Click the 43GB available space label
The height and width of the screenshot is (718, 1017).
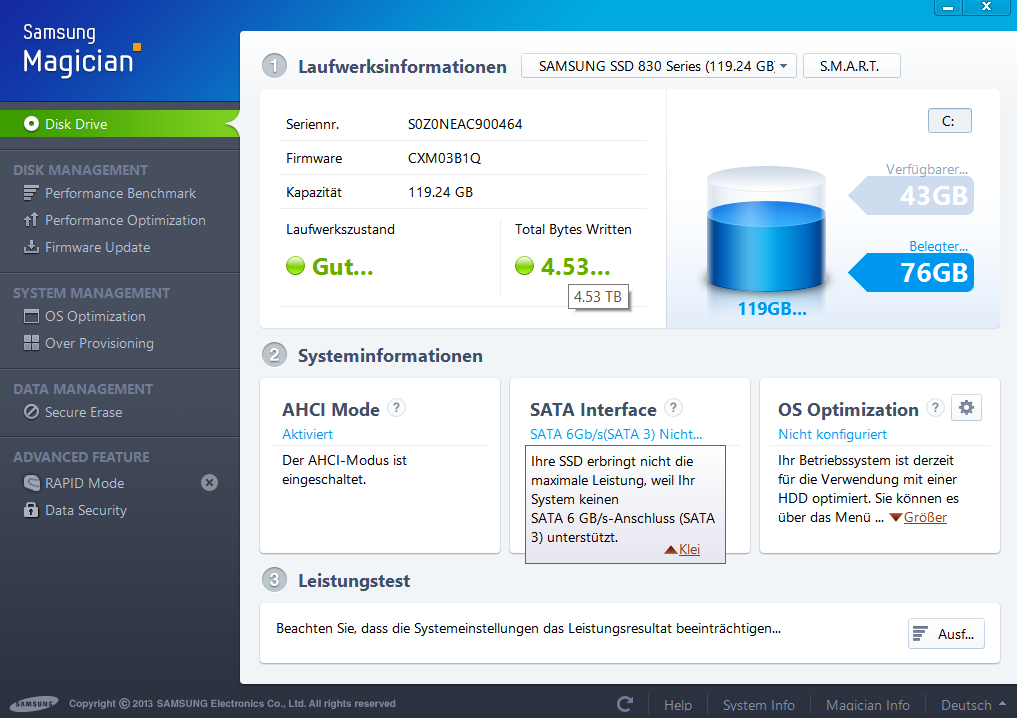pyautogui.click(x=911, y=195)
